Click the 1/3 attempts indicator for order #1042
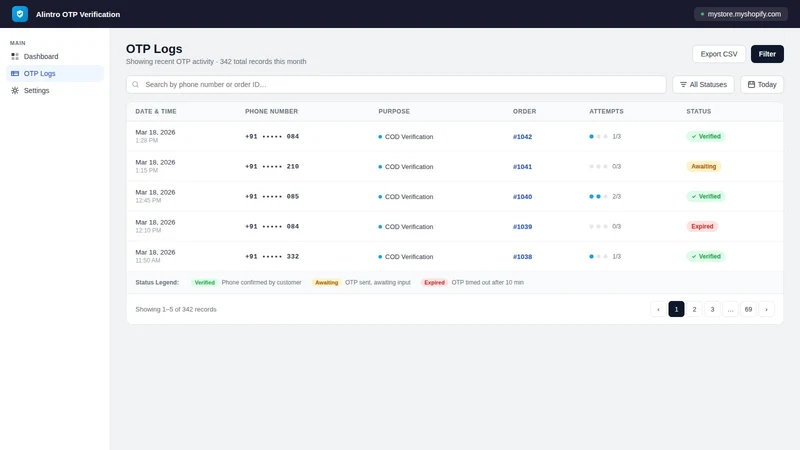The image size is (800, 450). click(605, 136)
